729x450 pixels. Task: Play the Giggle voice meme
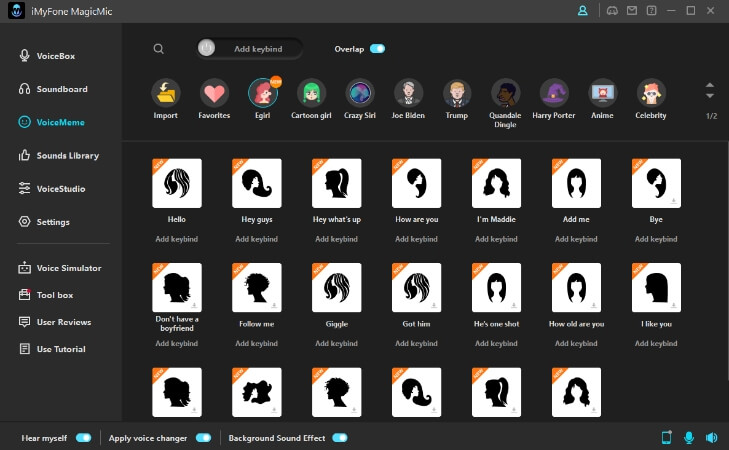pyautogui.click(x=337, y=288)
